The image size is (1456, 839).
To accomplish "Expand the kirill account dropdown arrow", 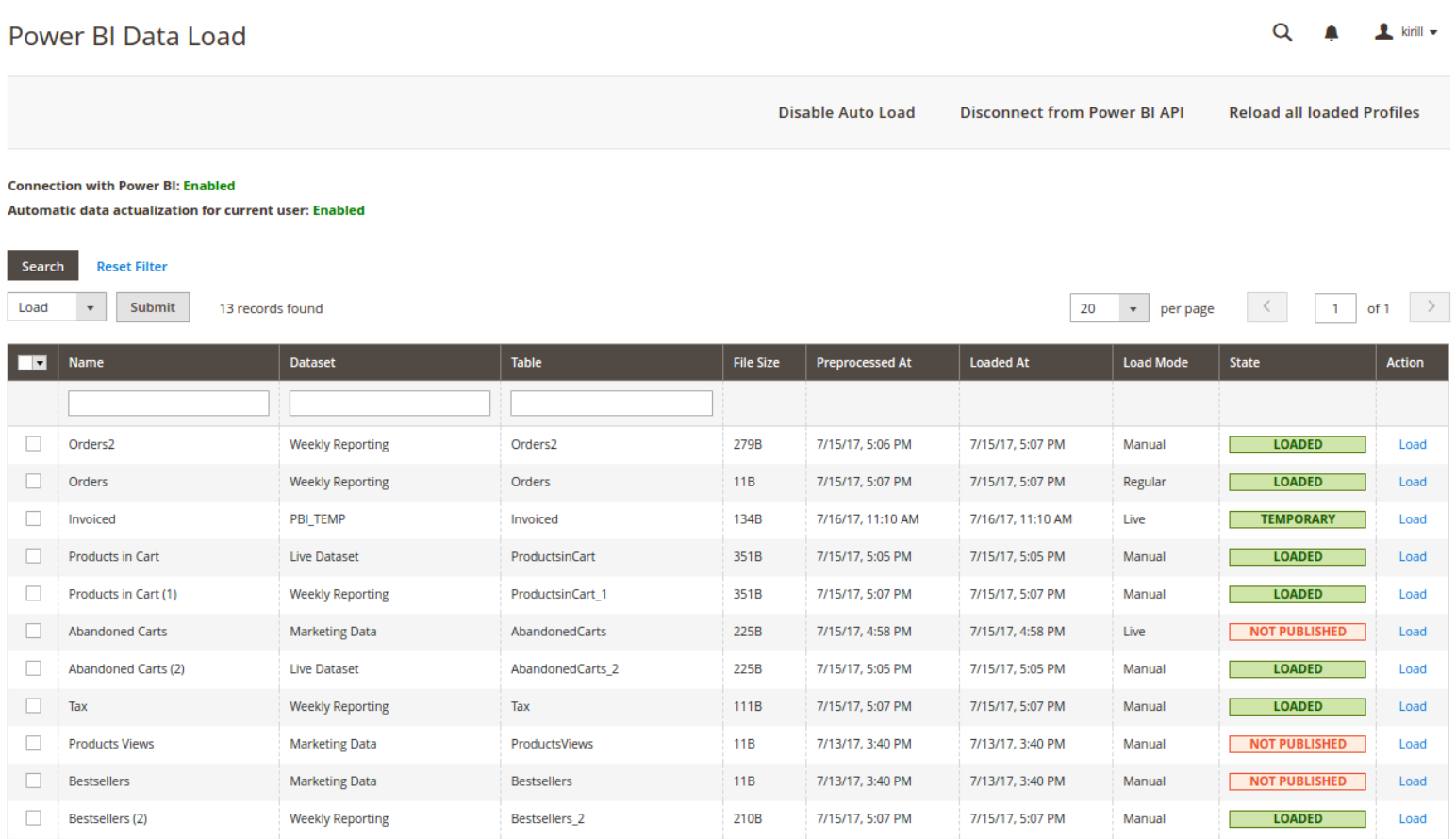I will (x=1433, y=33).
